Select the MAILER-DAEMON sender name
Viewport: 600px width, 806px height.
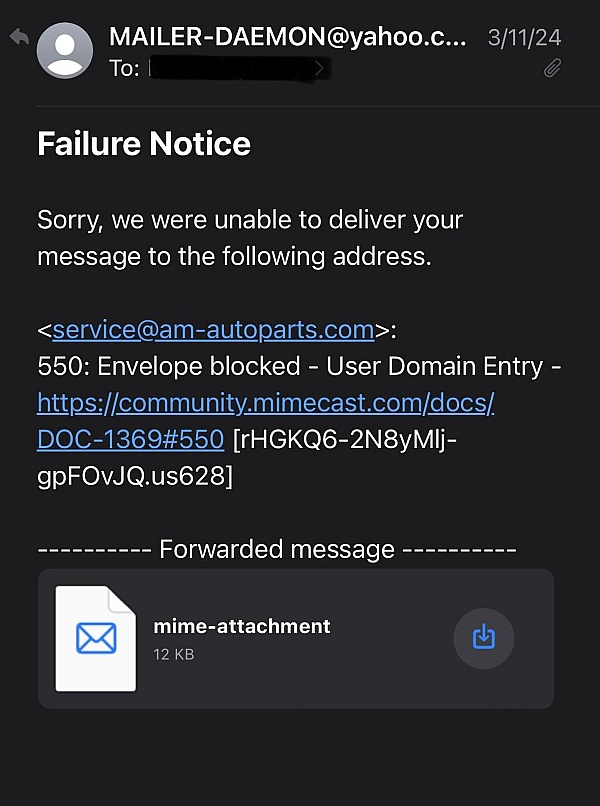point(288,37)
